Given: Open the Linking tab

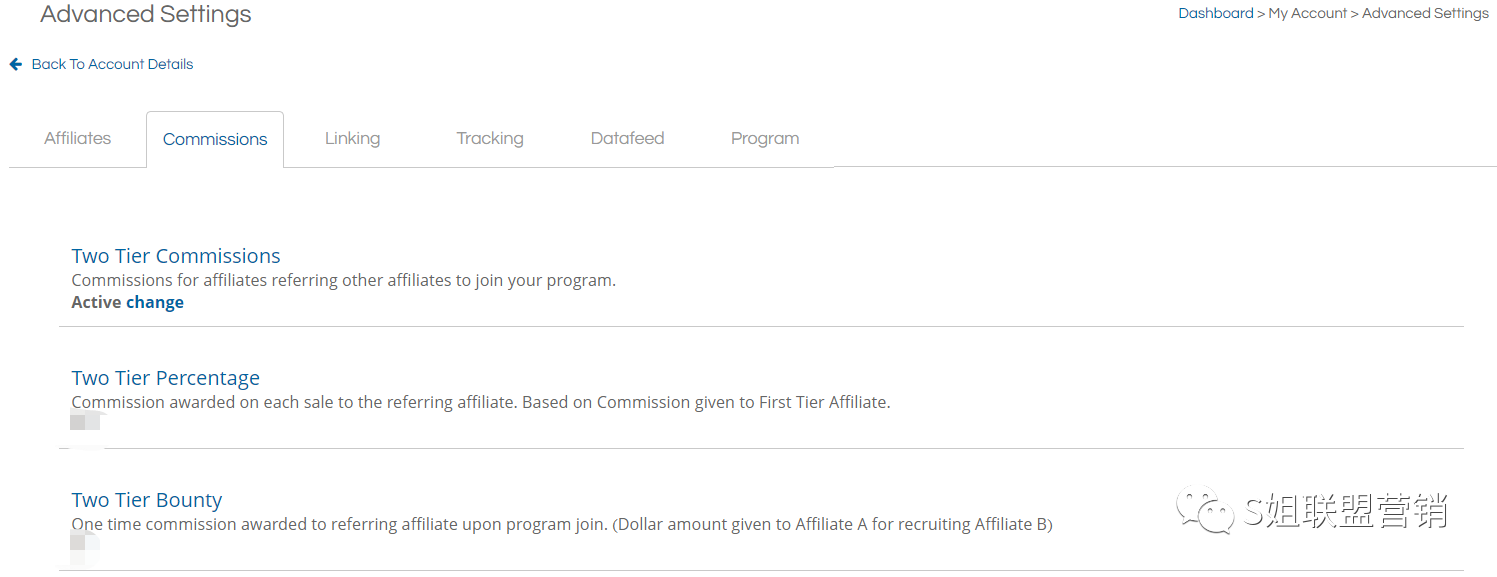Looking at the screenshot, I should tap(352, 138).
